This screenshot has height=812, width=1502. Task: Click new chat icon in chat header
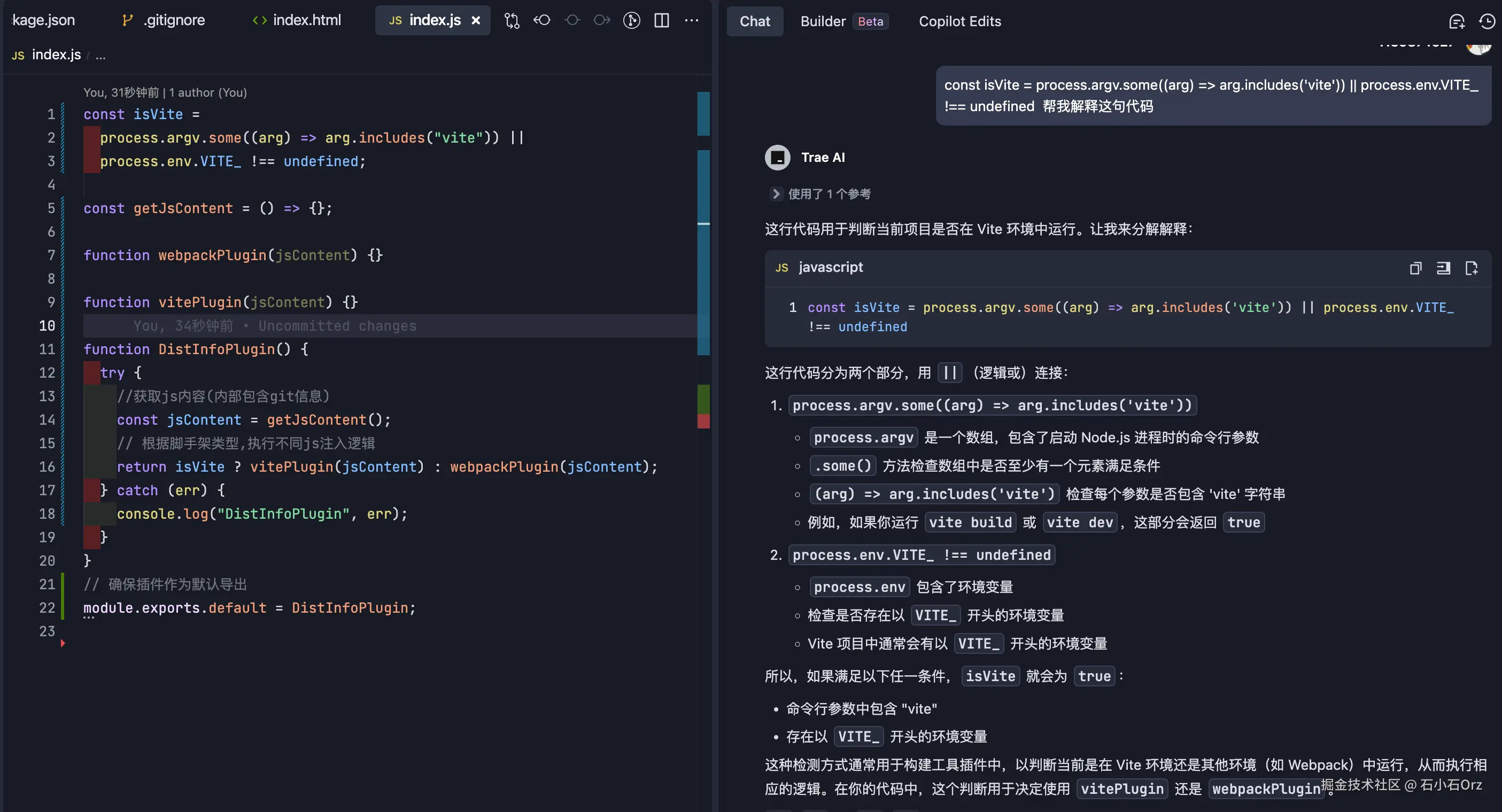1456,21
